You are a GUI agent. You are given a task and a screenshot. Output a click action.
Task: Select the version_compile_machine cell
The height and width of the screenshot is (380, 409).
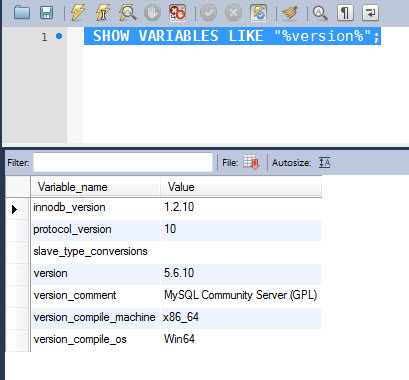pos(96,318)
